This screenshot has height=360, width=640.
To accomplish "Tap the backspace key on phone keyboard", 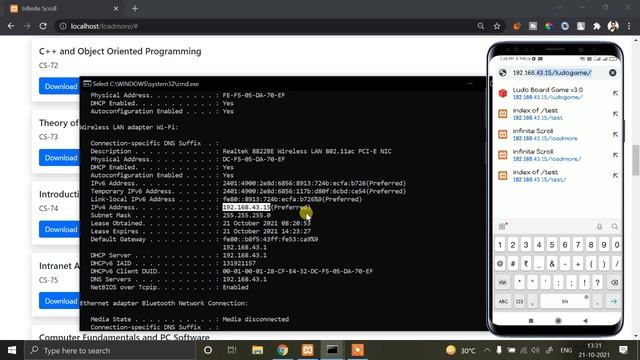I will pyautogui.click(x=614, y=282).
